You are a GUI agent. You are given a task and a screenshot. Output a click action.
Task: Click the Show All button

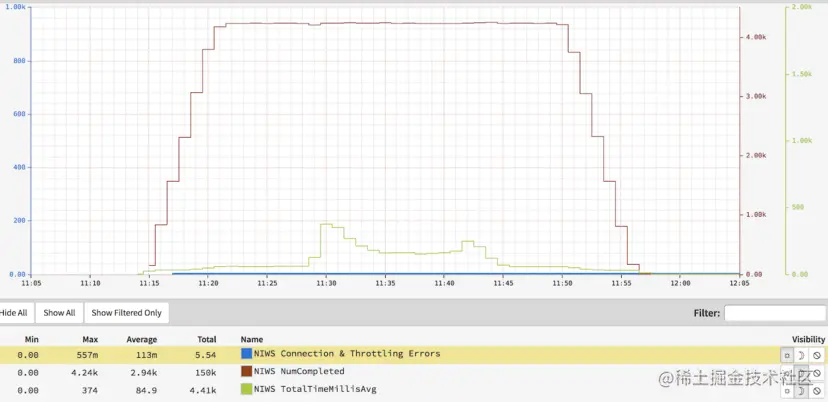(59, 313)
